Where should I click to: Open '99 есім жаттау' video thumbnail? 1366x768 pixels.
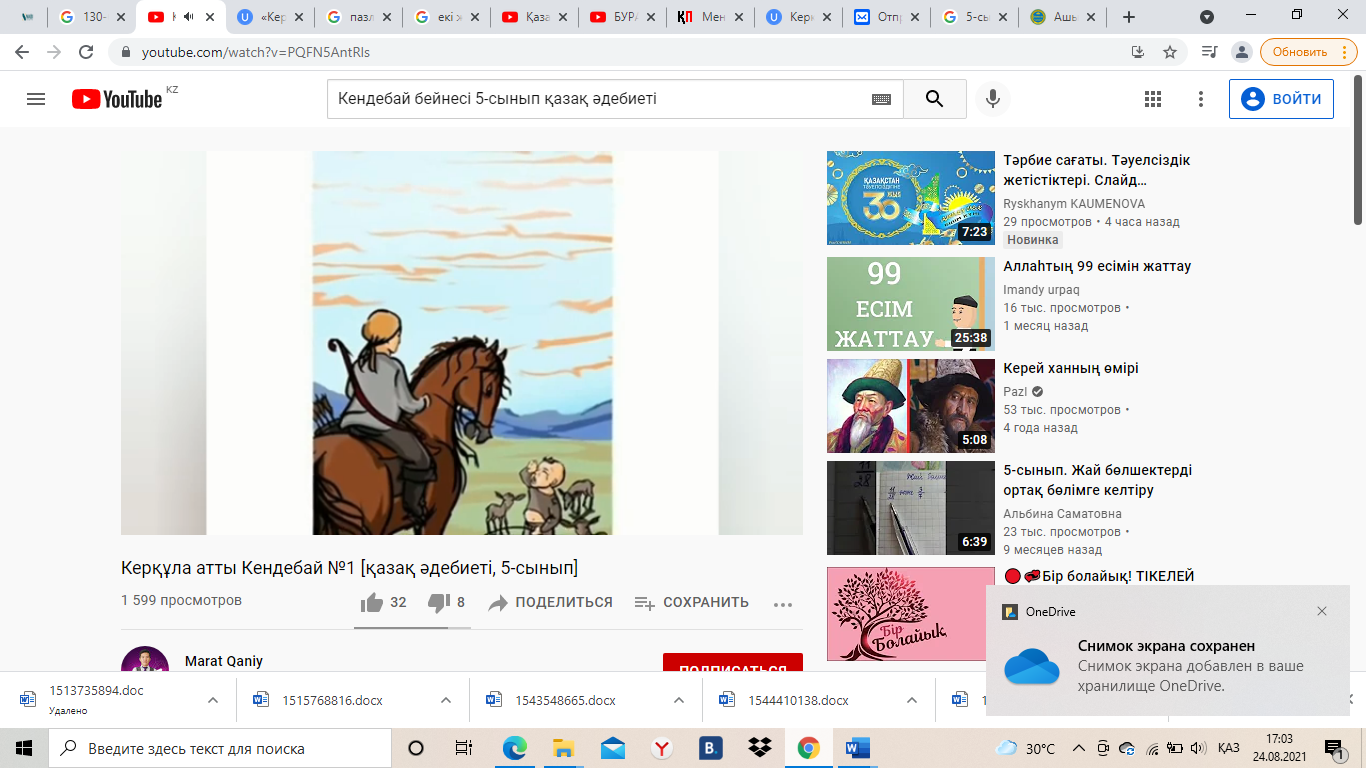coord(911,304)
